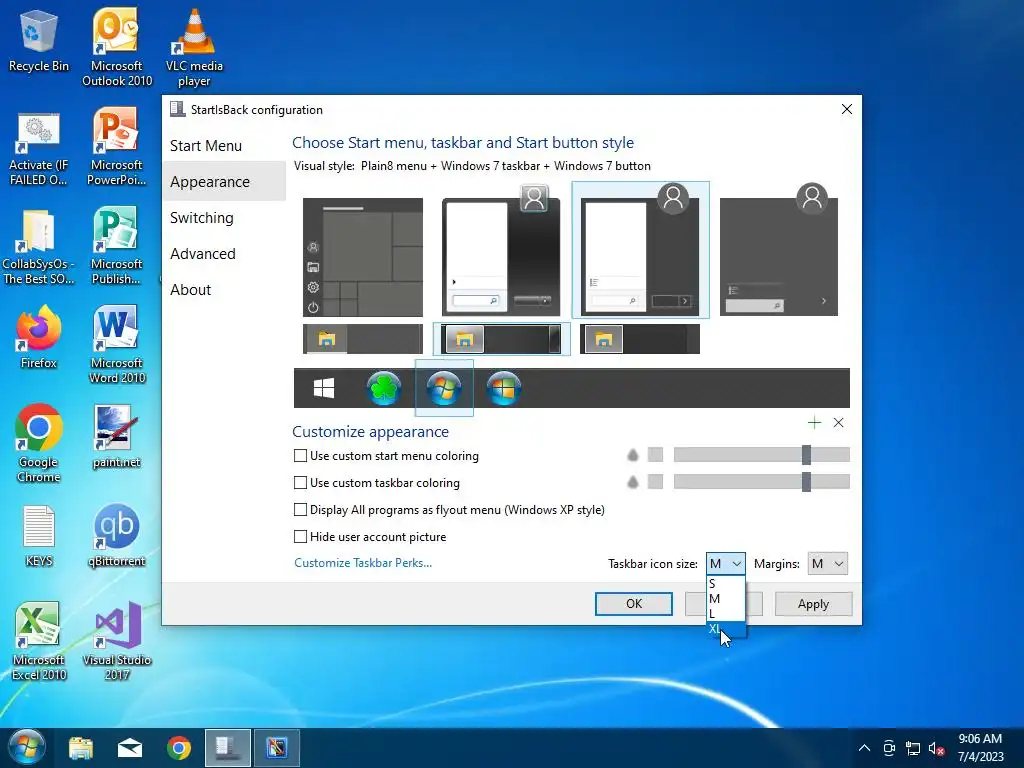Open Recycle Bin on desktop
The height and width of the screenshot is (768, 1024).
pyautogui.click(x=39, y=41)
